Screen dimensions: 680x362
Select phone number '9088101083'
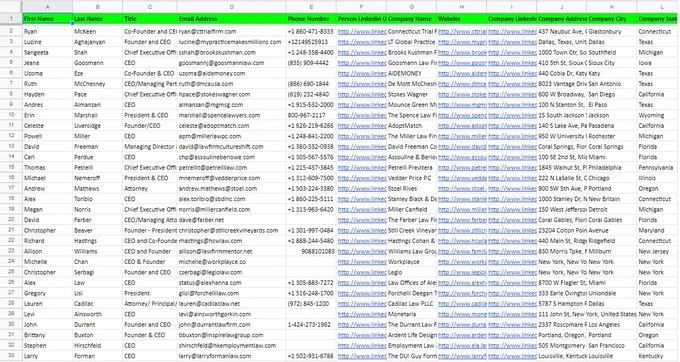(311, 251)
